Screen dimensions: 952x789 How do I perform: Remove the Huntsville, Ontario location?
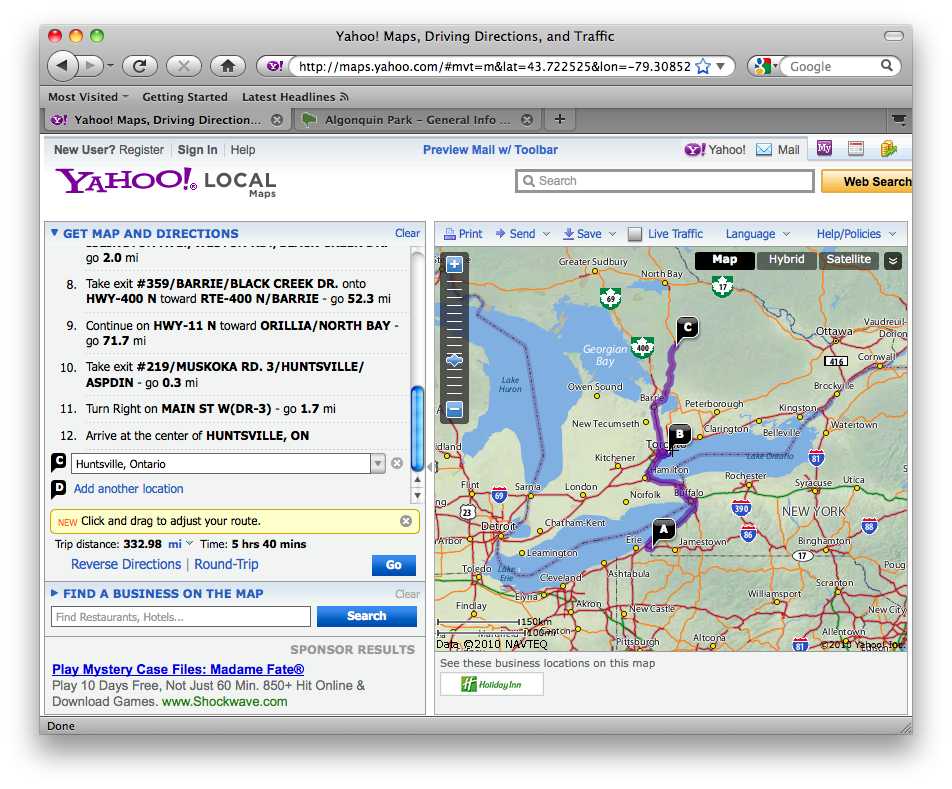pyautogui.click(x=397, y=464)
